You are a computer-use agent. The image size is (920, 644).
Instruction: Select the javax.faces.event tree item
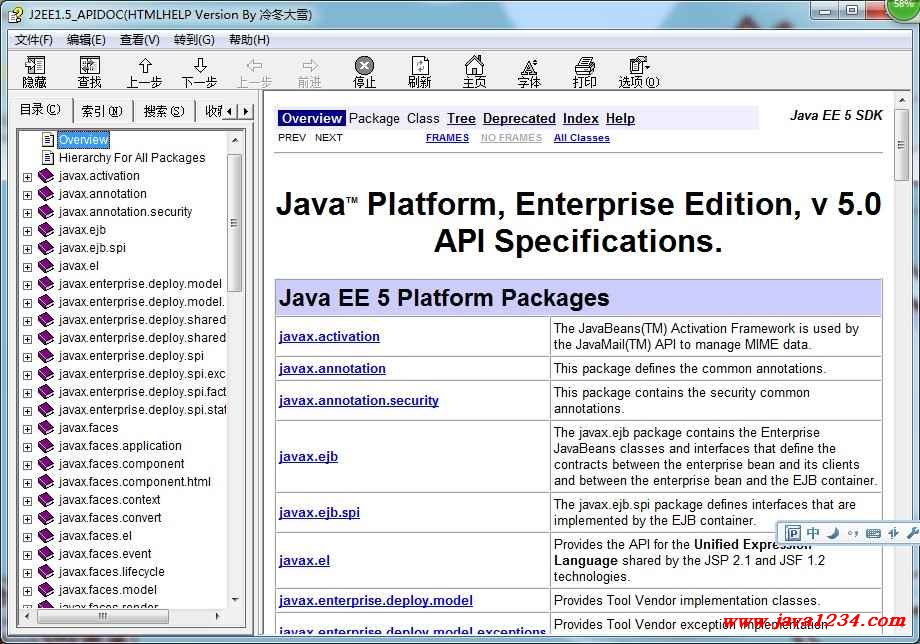[105, 554]
